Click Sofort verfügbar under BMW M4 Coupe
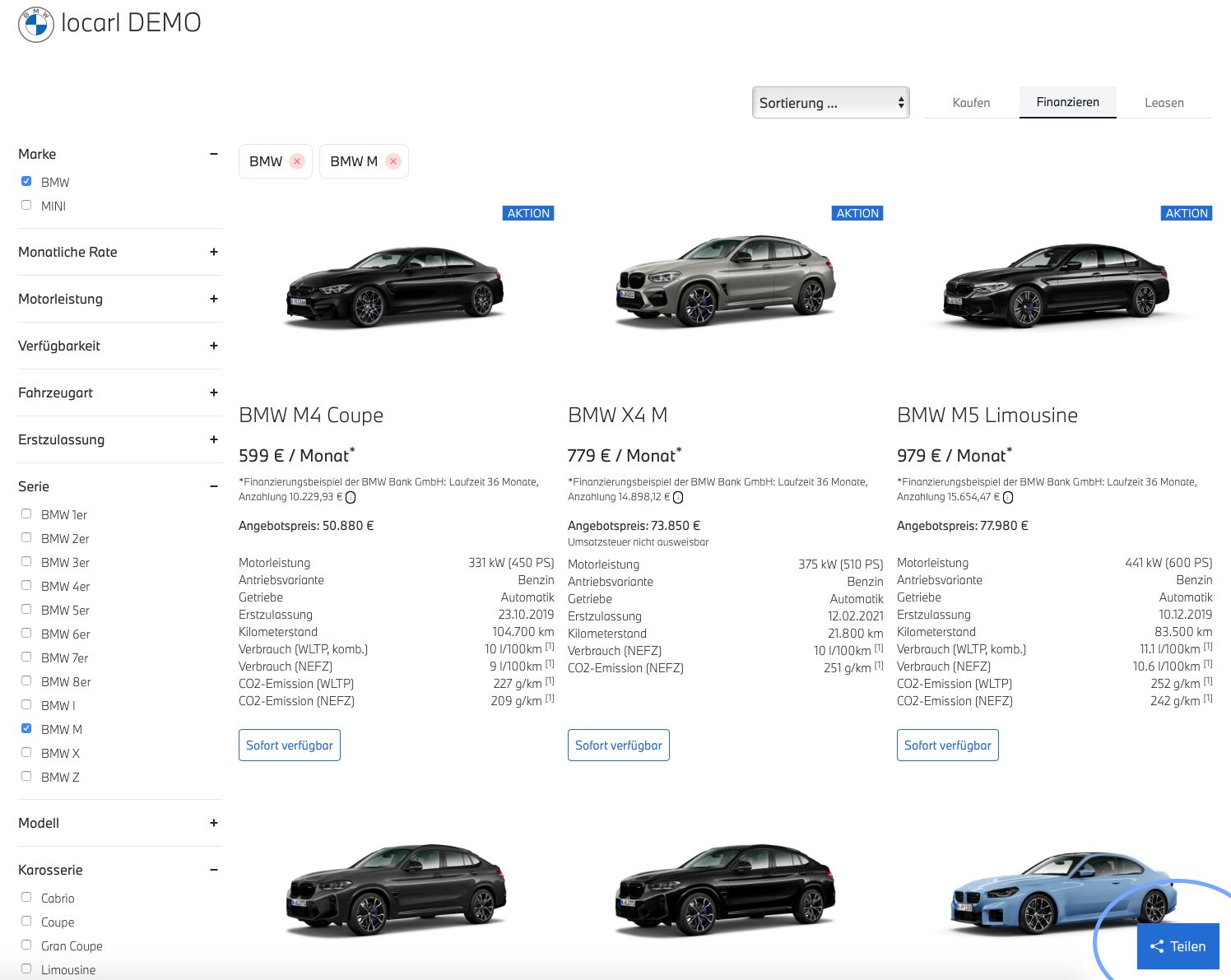This screenshot has width=1231, height=980. 290,745
